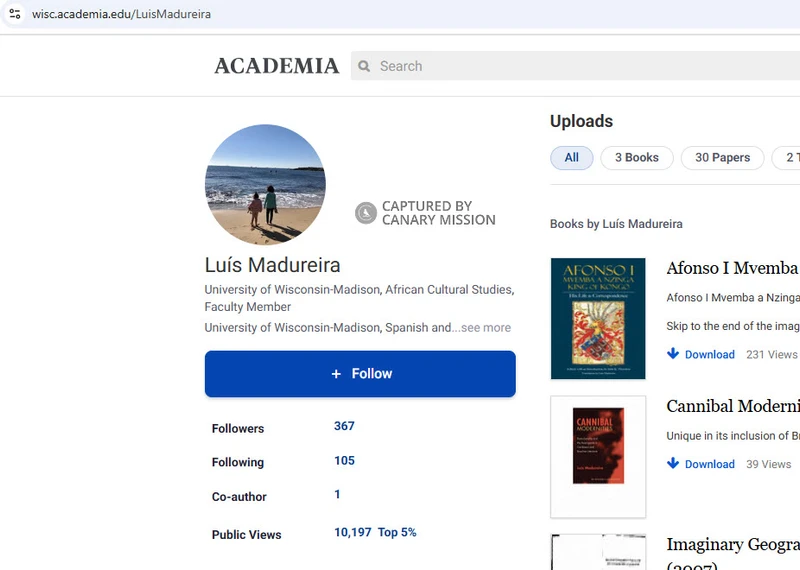Download the Afonso I Mvemba book
Screen dimensions: 800x570
[x=710, y=354]
